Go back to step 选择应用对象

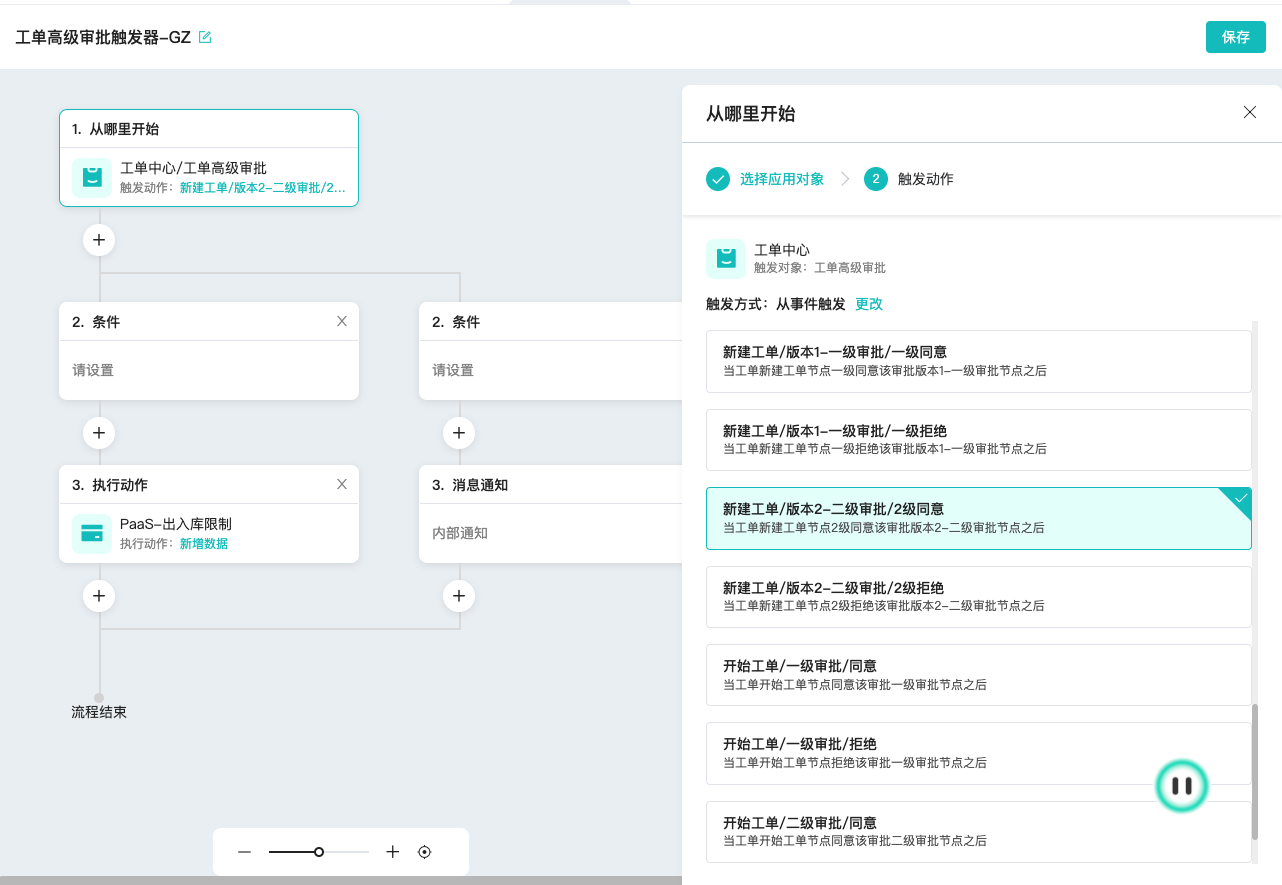pos(782,179)
